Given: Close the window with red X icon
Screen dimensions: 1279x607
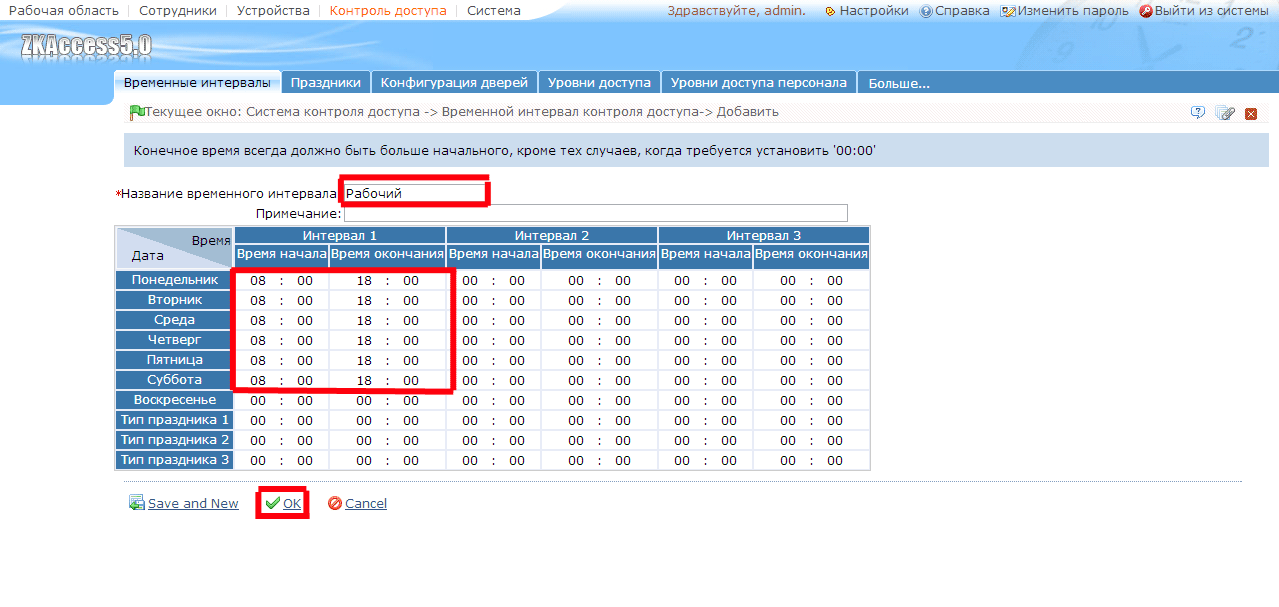Looking at the screenshot, I should 1250,113.
